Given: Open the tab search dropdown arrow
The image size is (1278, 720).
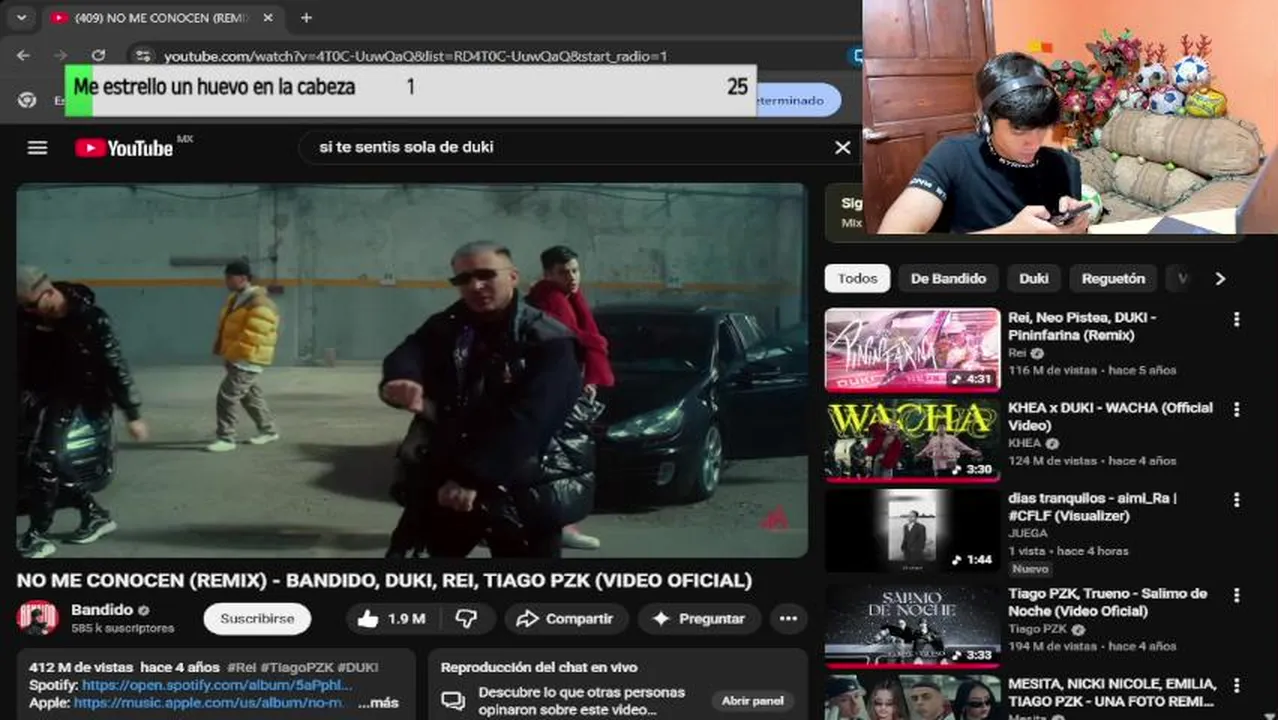Looking at the screenshot, I should pos(21,18).
